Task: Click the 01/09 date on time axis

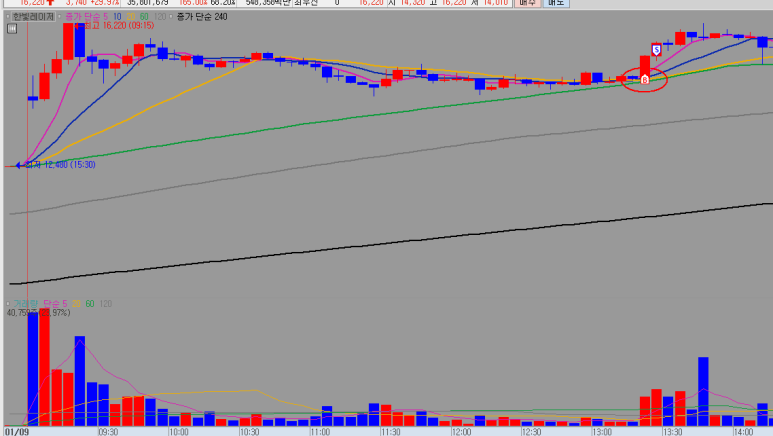Action: point(17,432)
